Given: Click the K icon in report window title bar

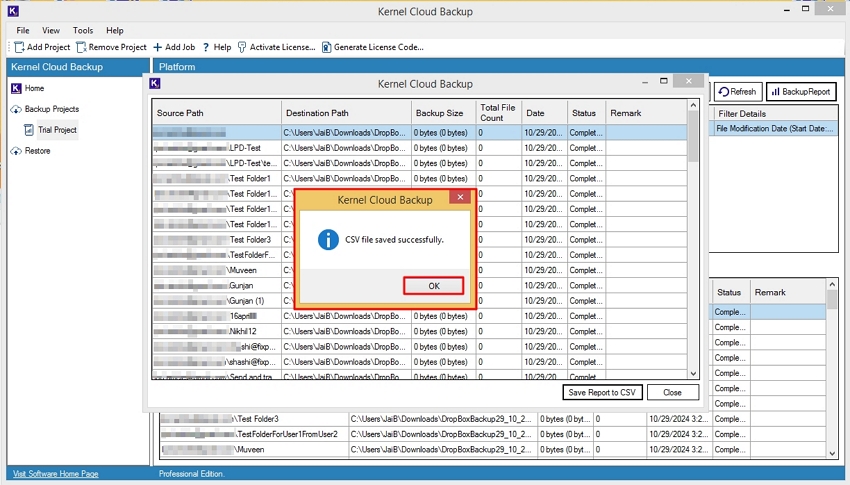Looking at the screenshot, I should [x=154, y=83].
